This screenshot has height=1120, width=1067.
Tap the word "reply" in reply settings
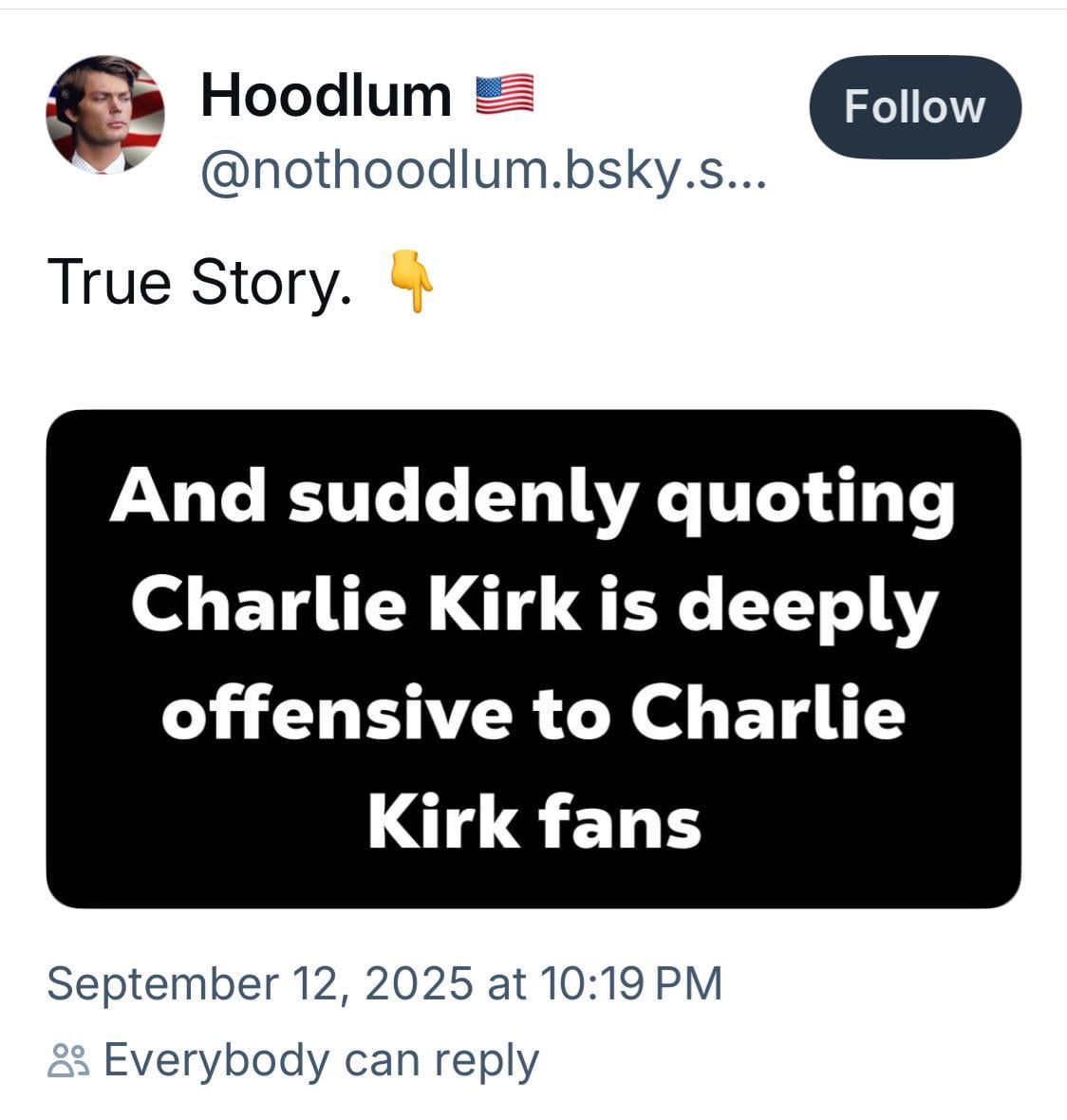pyautogui.click(x=486, y=1062)
